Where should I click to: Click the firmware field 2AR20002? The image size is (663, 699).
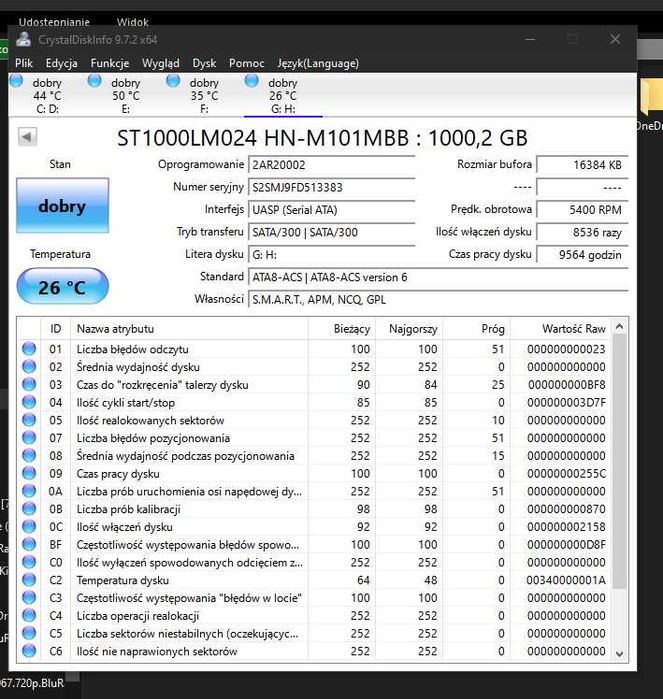332,165
